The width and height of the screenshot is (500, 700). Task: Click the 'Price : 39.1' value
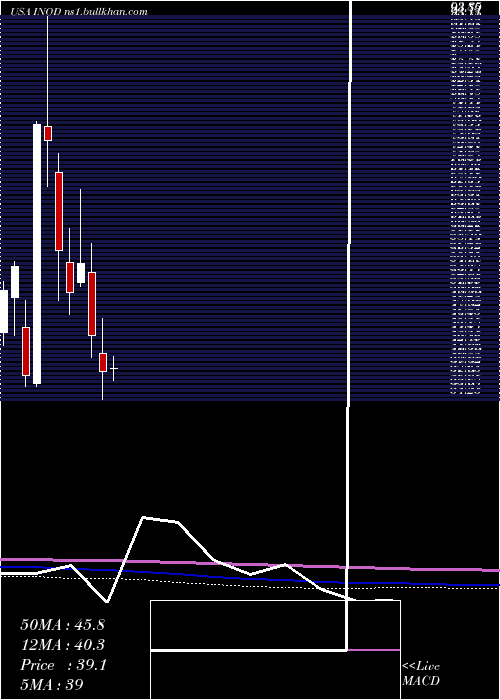coord(63,665)
